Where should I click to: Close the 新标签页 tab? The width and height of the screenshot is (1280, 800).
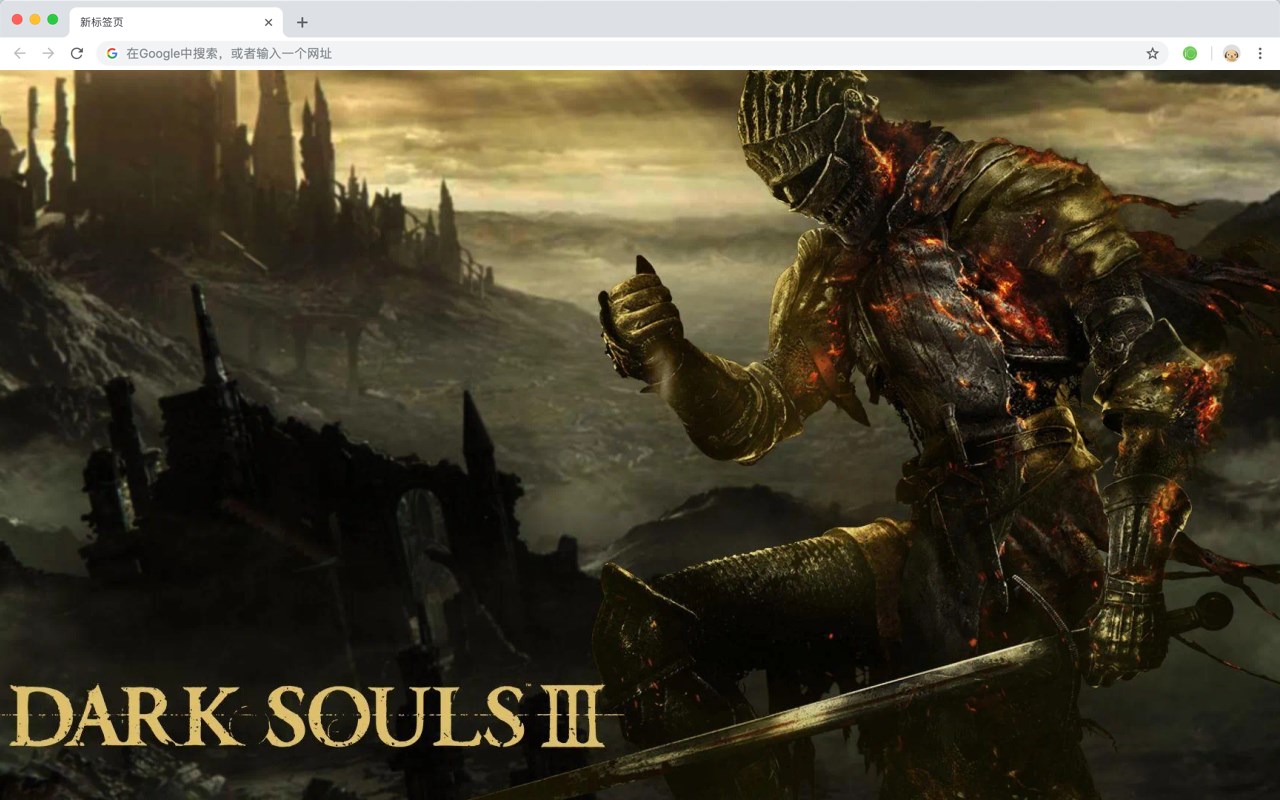(268, 22)
